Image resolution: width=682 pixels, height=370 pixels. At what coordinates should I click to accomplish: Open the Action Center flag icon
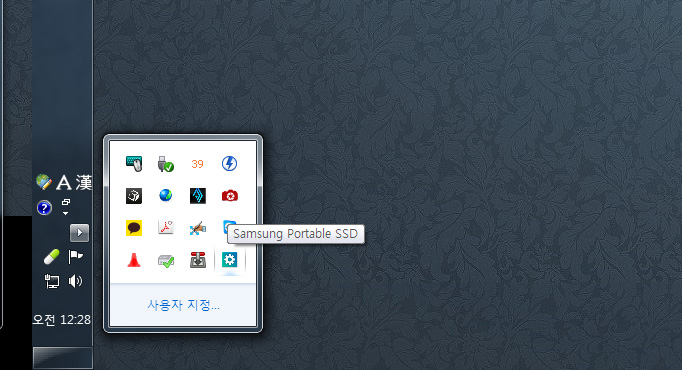click(75, 257)
